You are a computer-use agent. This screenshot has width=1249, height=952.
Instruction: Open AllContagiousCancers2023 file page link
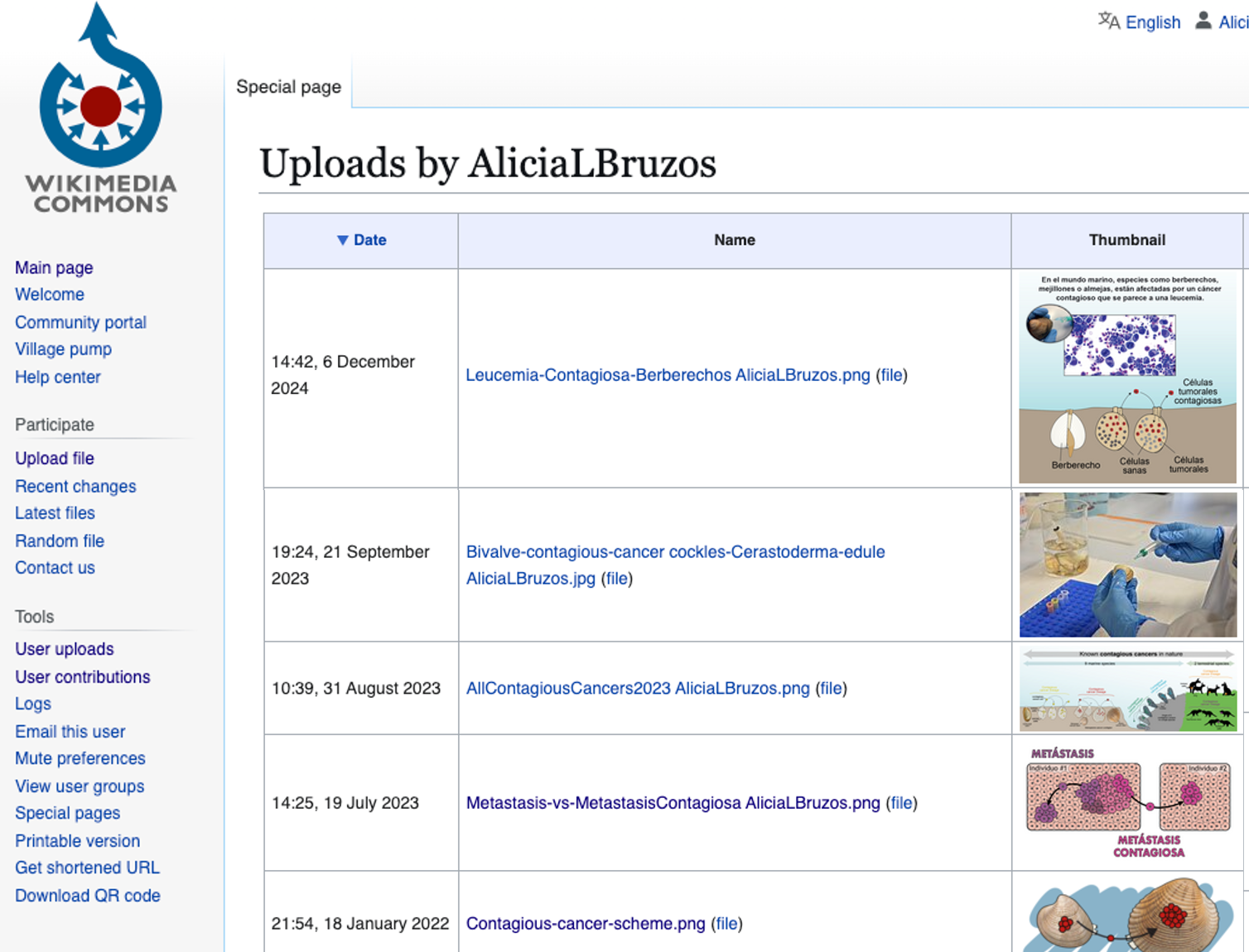(638, 689)
